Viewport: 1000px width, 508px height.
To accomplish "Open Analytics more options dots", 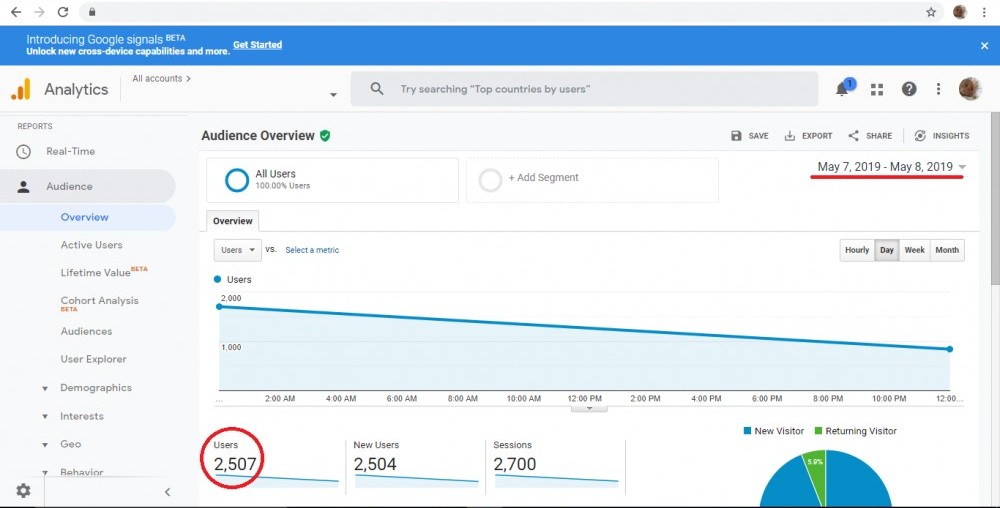I will 938,89.
